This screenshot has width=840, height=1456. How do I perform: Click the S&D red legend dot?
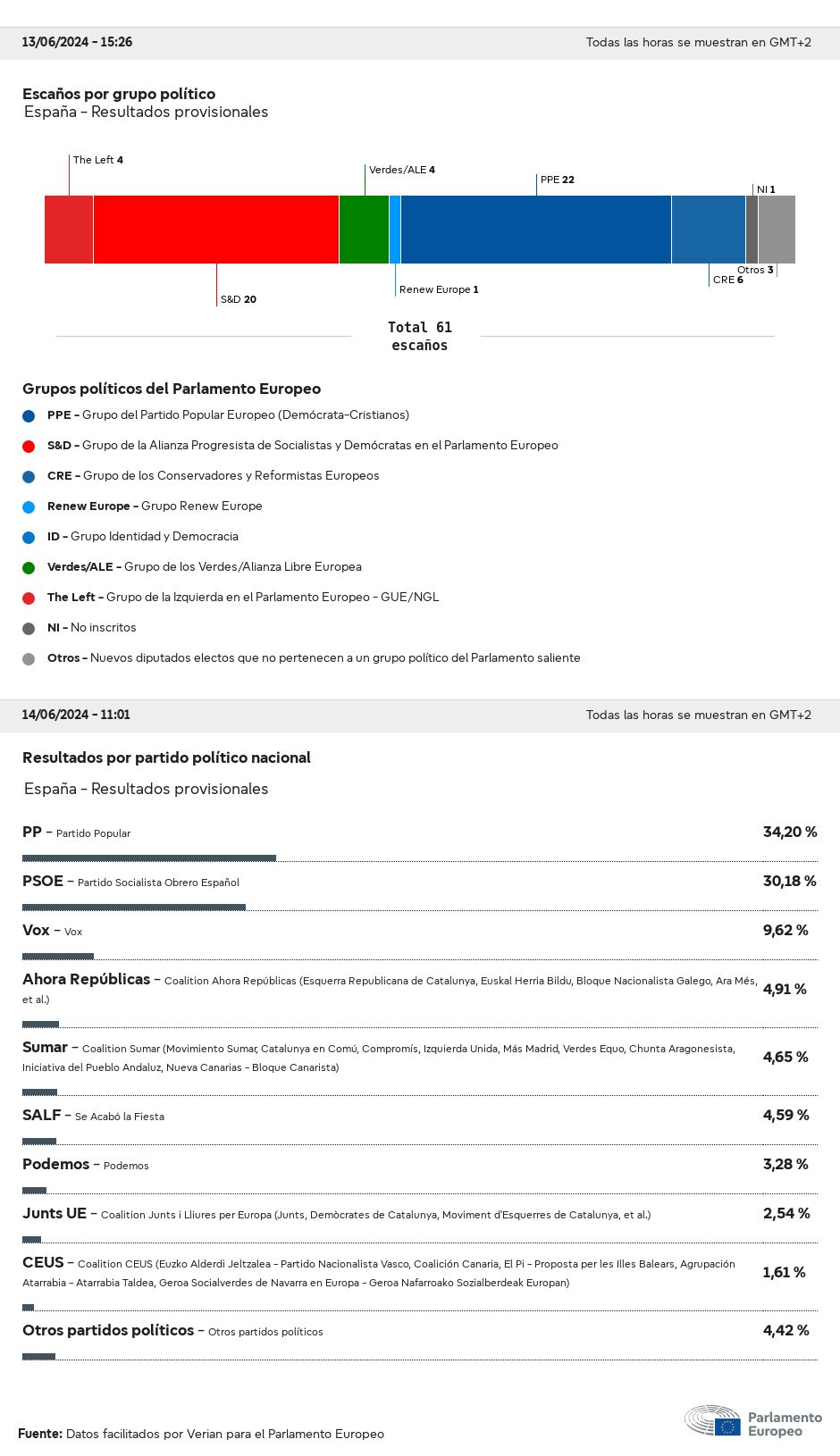point(29,446)
